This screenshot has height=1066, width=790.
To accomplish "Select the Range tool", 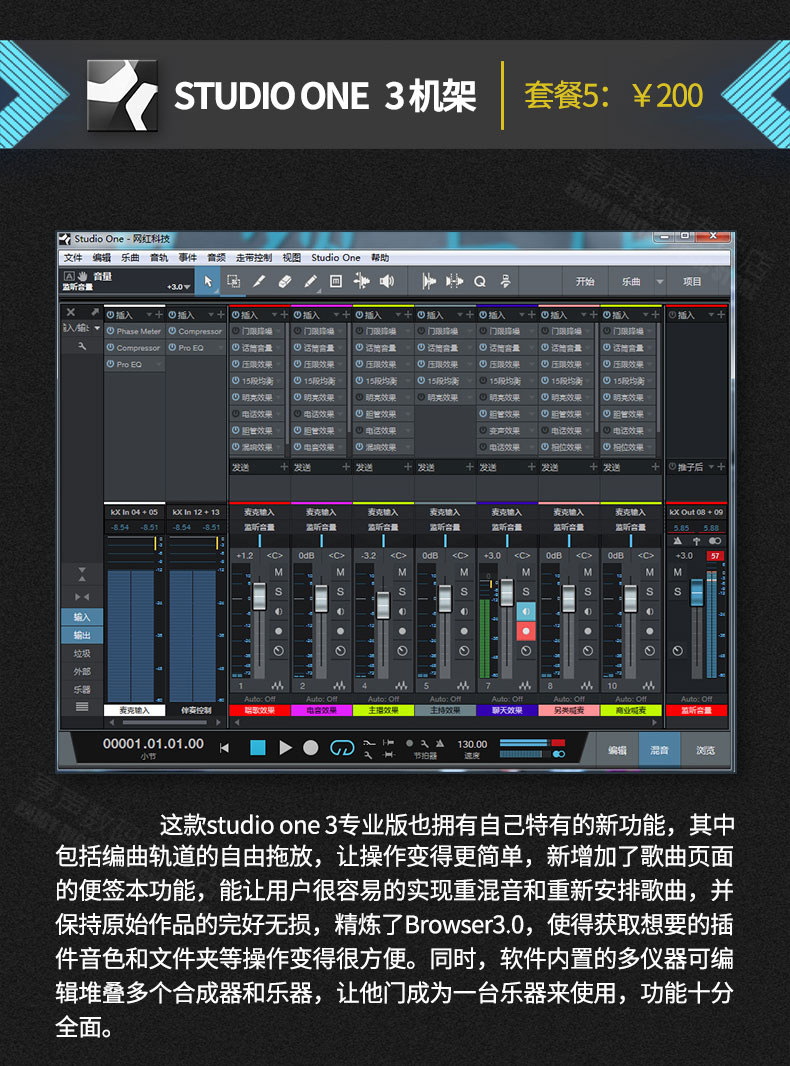I will (233, 281).
